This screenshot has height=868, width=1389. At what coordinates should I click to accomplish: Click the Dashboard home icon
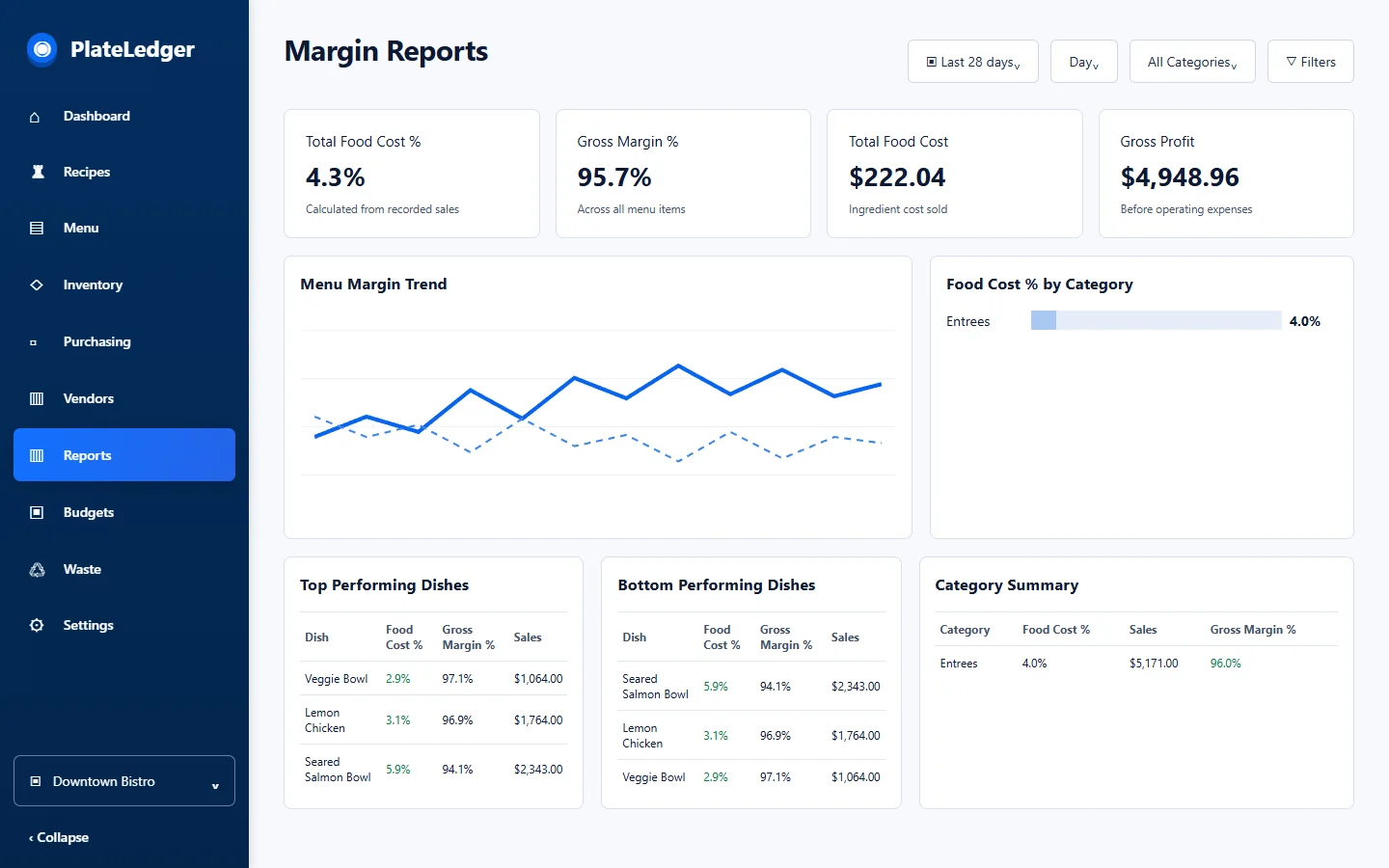pyautogui.click(x=35, y=117)
